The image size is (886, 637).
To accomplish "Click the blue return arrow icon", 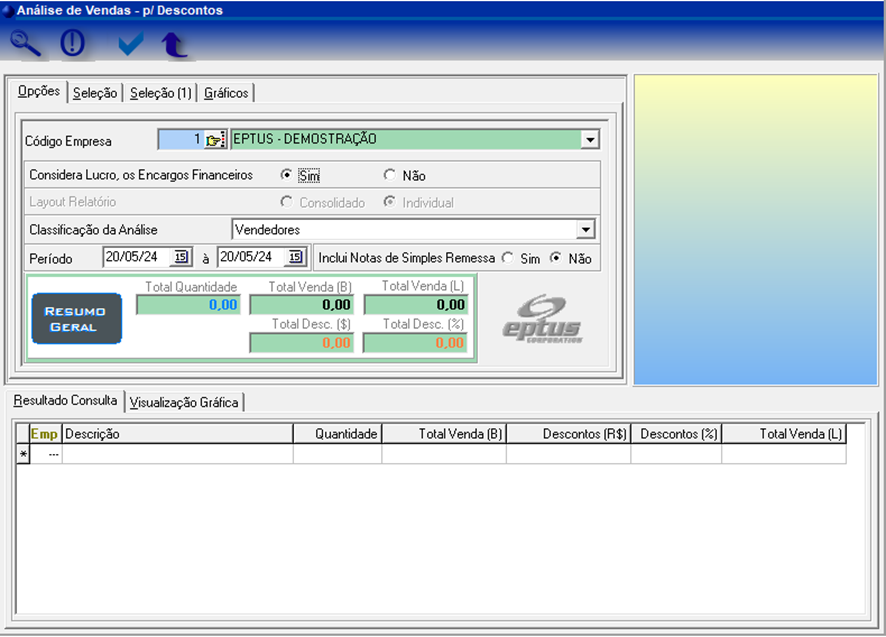I will (x=175, y=44).
